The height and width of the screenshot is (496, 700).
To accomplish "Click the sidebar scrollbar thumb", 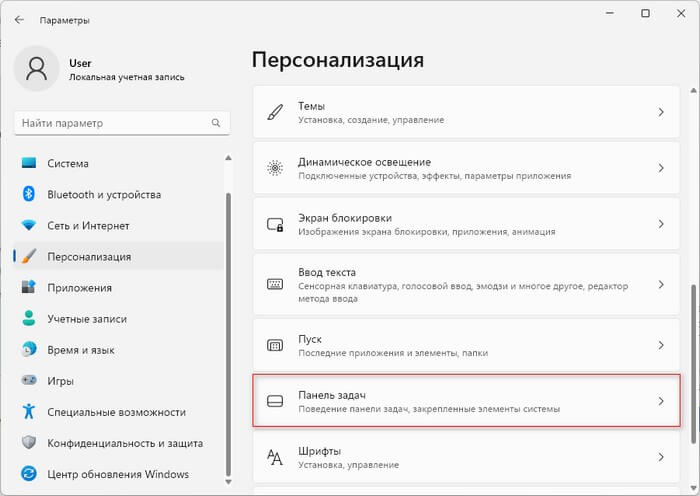I will click(x=228, y=335).
